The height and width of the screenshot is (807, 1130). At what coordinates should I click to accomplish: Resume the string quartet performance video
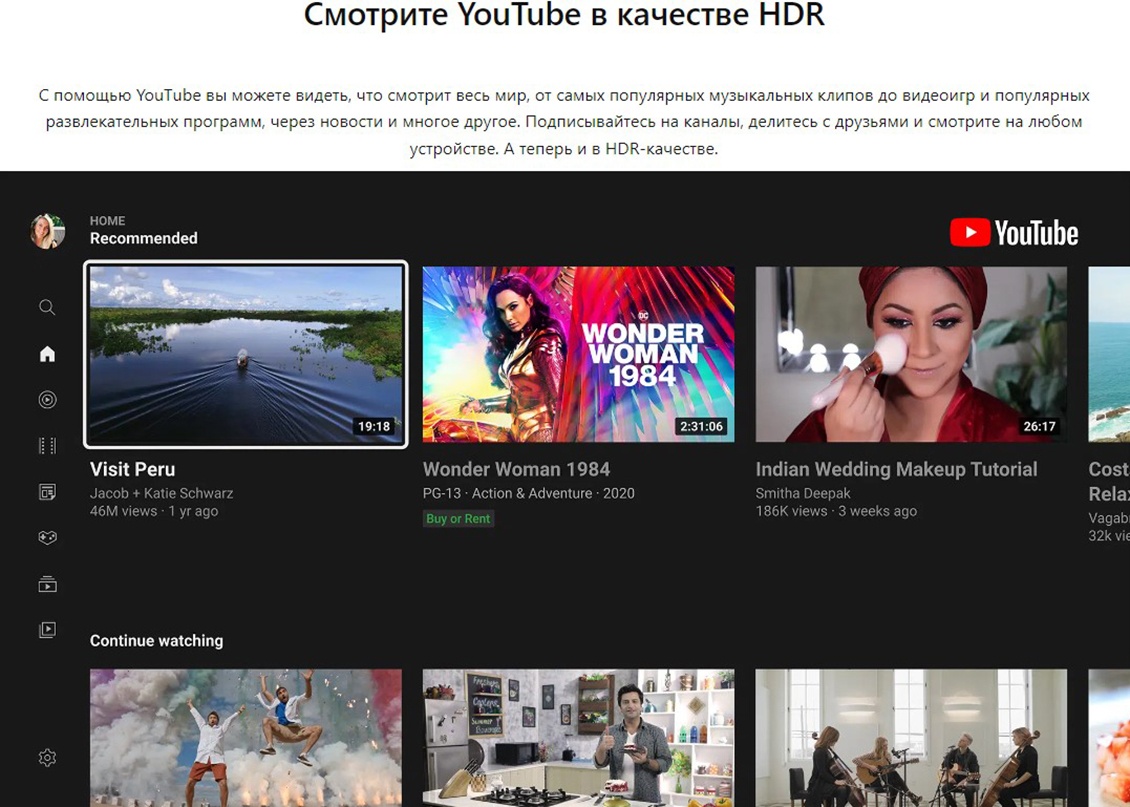[x=910, y=738]
